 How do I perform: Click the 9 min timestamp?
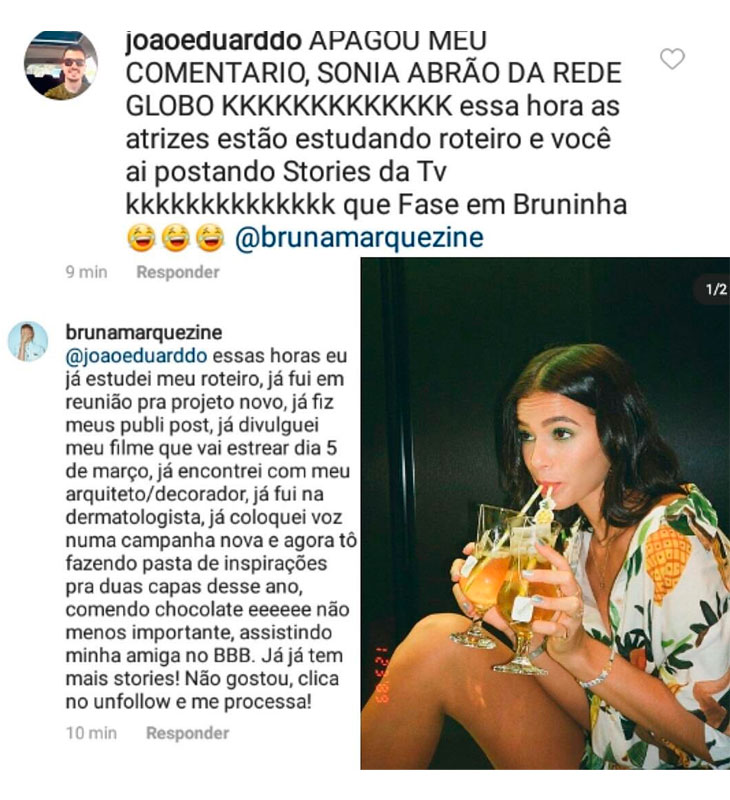pyautogui.click(x=86, y=272)
